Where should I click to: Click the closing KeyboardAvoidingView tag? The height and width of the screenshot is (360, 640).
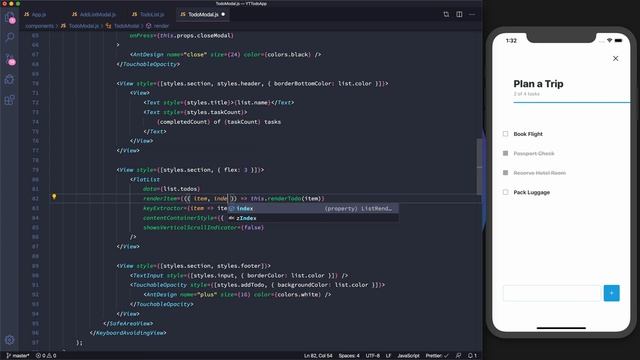point(127,333)
